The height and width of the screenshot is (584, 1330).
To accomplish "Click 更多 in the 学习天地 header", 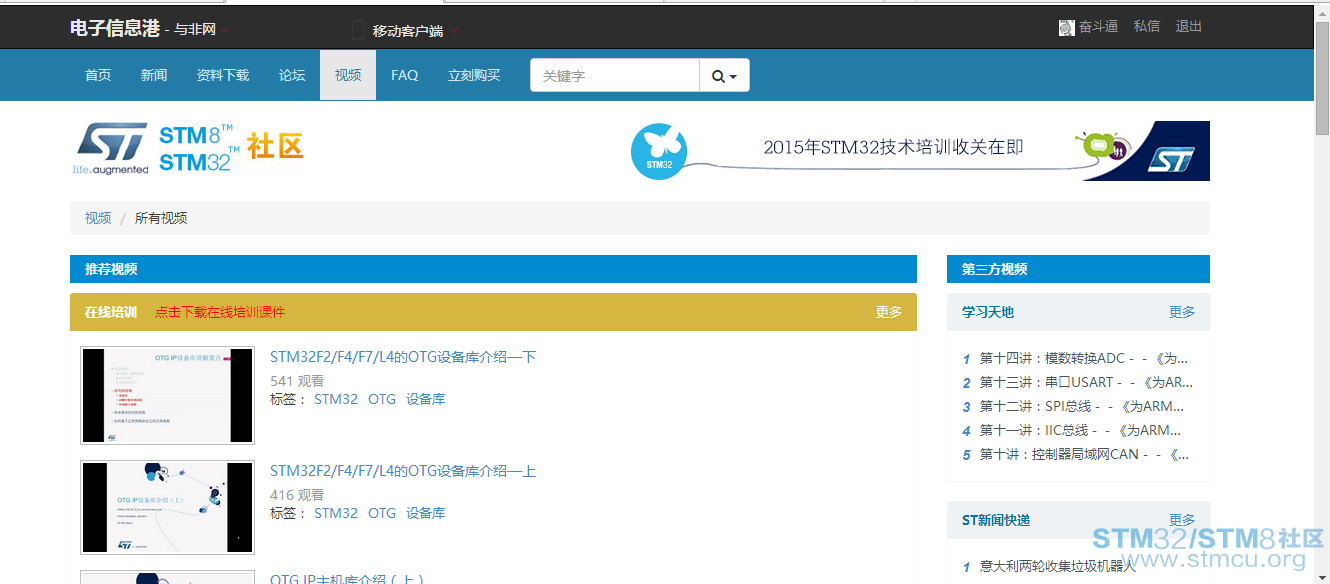I will pos(1182,312).
